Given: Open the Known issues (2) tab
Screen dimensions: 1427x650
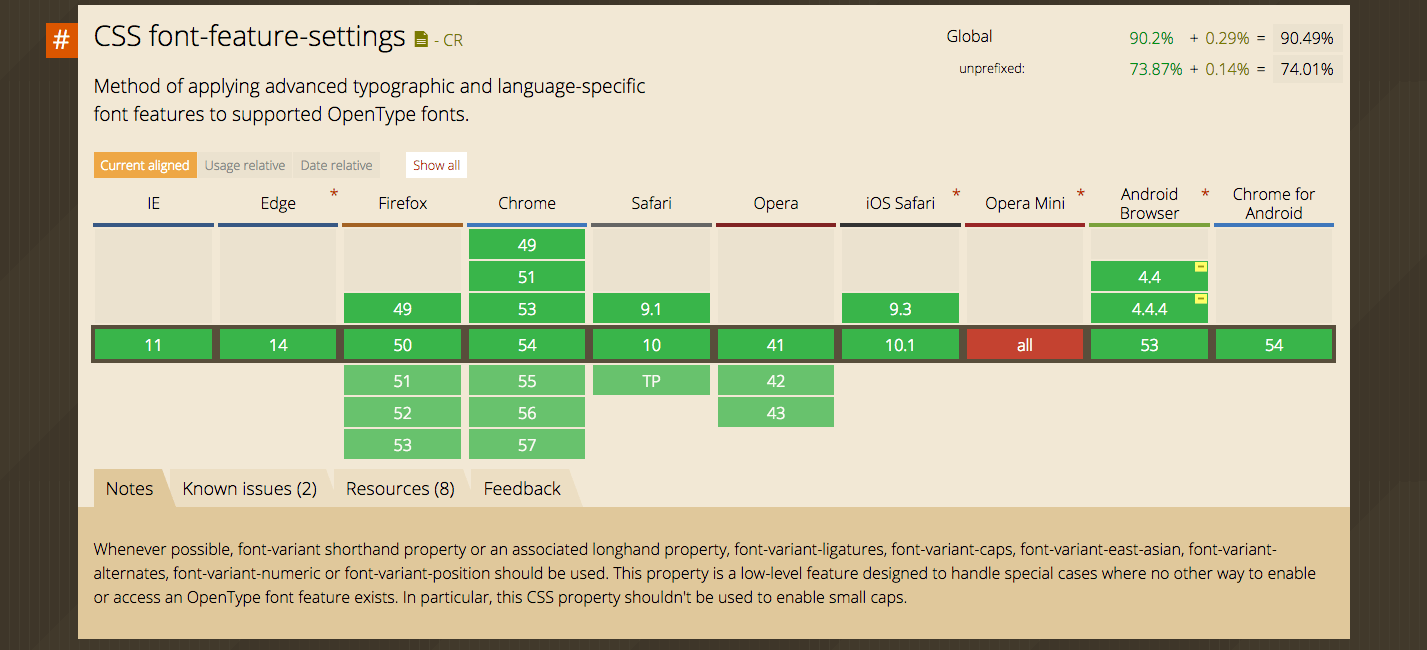Looking at the screenshot, I should click(x=249, y=488).
